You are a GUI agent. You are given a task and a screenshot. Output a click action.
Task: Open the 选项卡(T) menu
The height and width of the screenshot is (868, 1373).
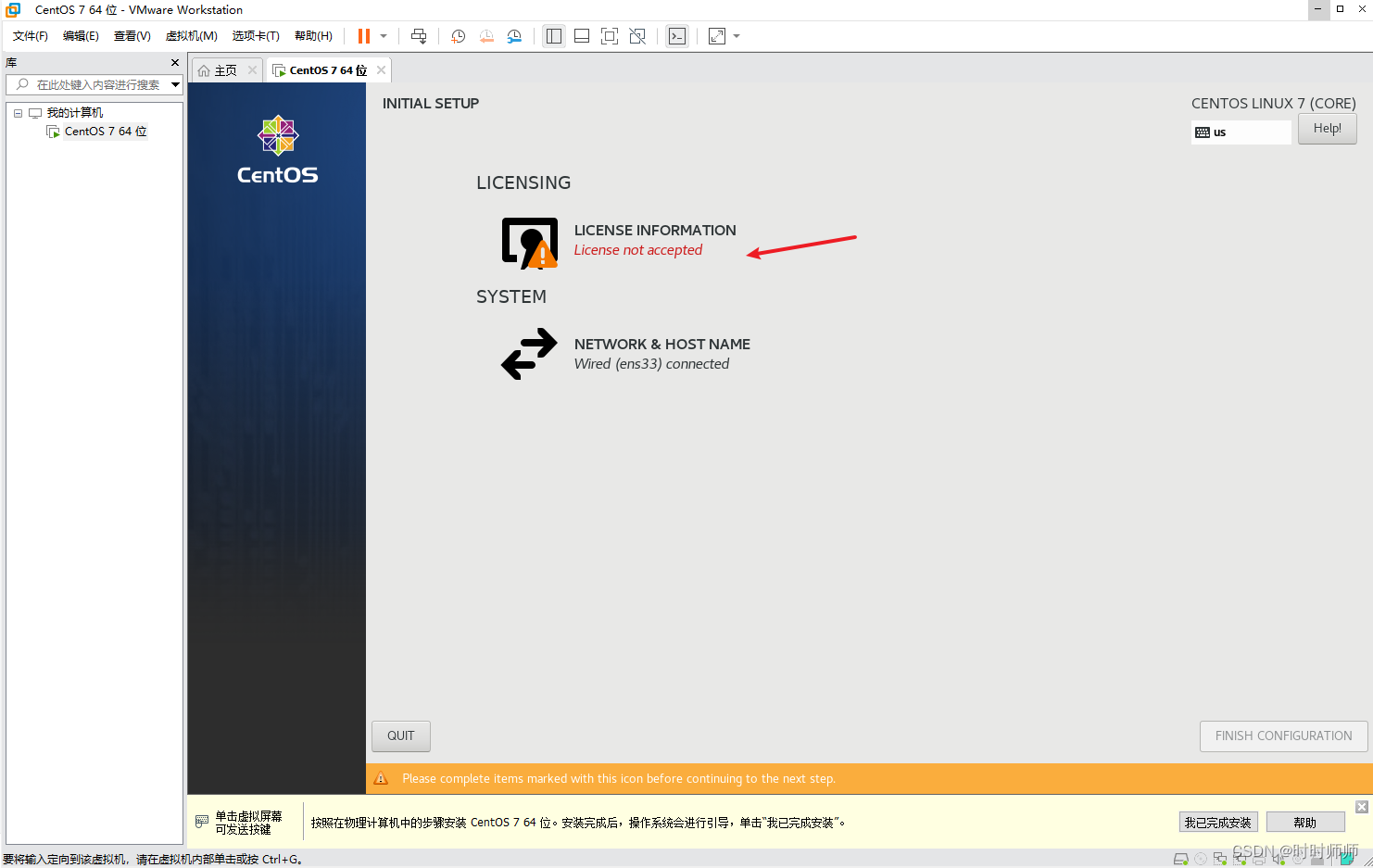click(256, 36)
